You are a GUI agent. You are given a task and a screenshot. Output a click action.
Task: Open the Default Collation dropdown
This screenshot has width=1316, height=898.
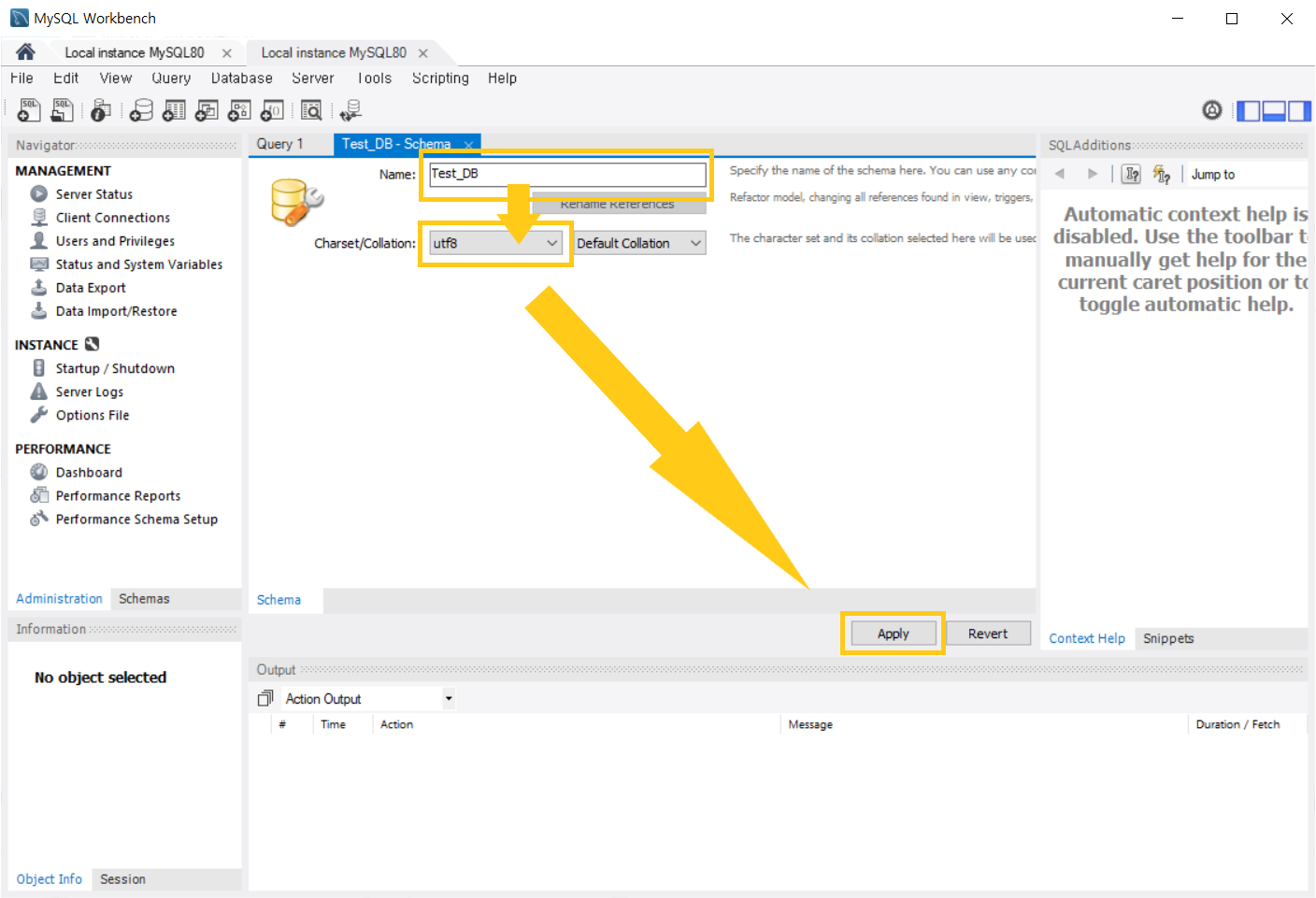[639, 243]
